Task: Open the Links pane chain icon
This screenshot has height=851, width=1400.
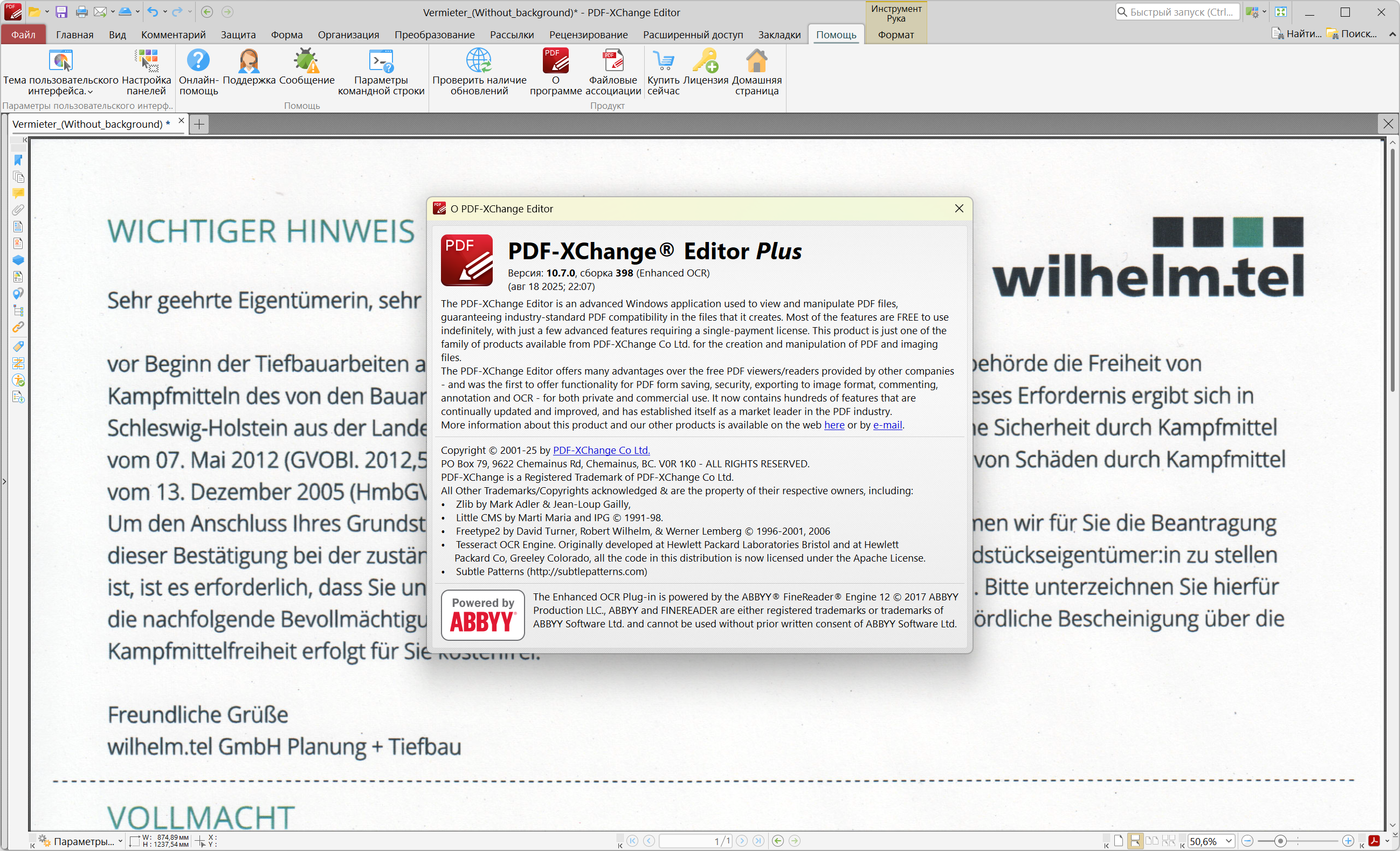Action: pyautogui.click(x=18, y=327)
